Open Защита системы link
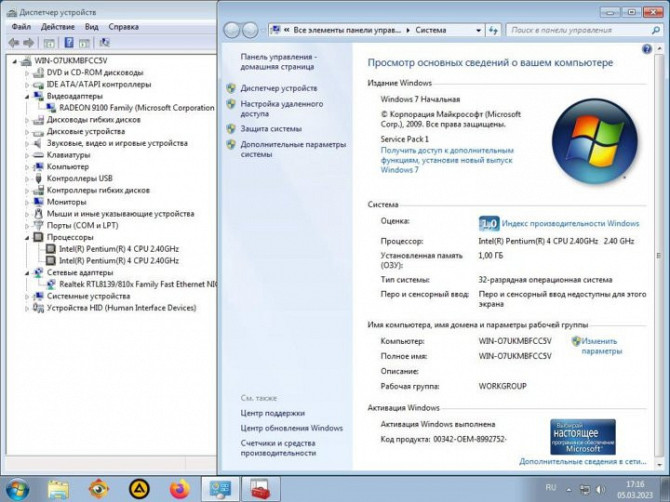Viewport: 670px width, 502px height. click(271, 129)
